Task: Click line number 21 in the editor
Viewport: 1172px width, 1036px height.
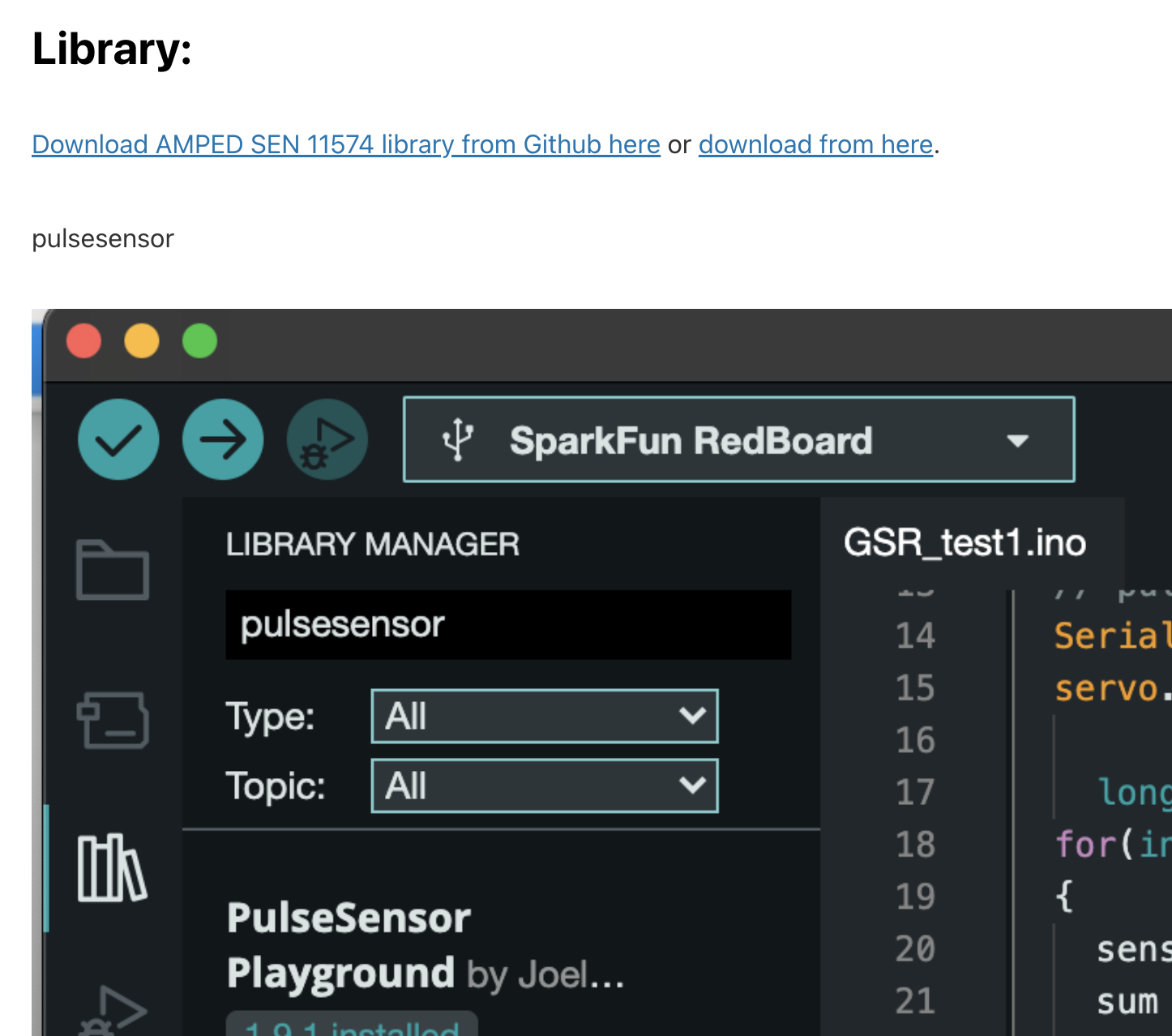Action: point(915,1001)
